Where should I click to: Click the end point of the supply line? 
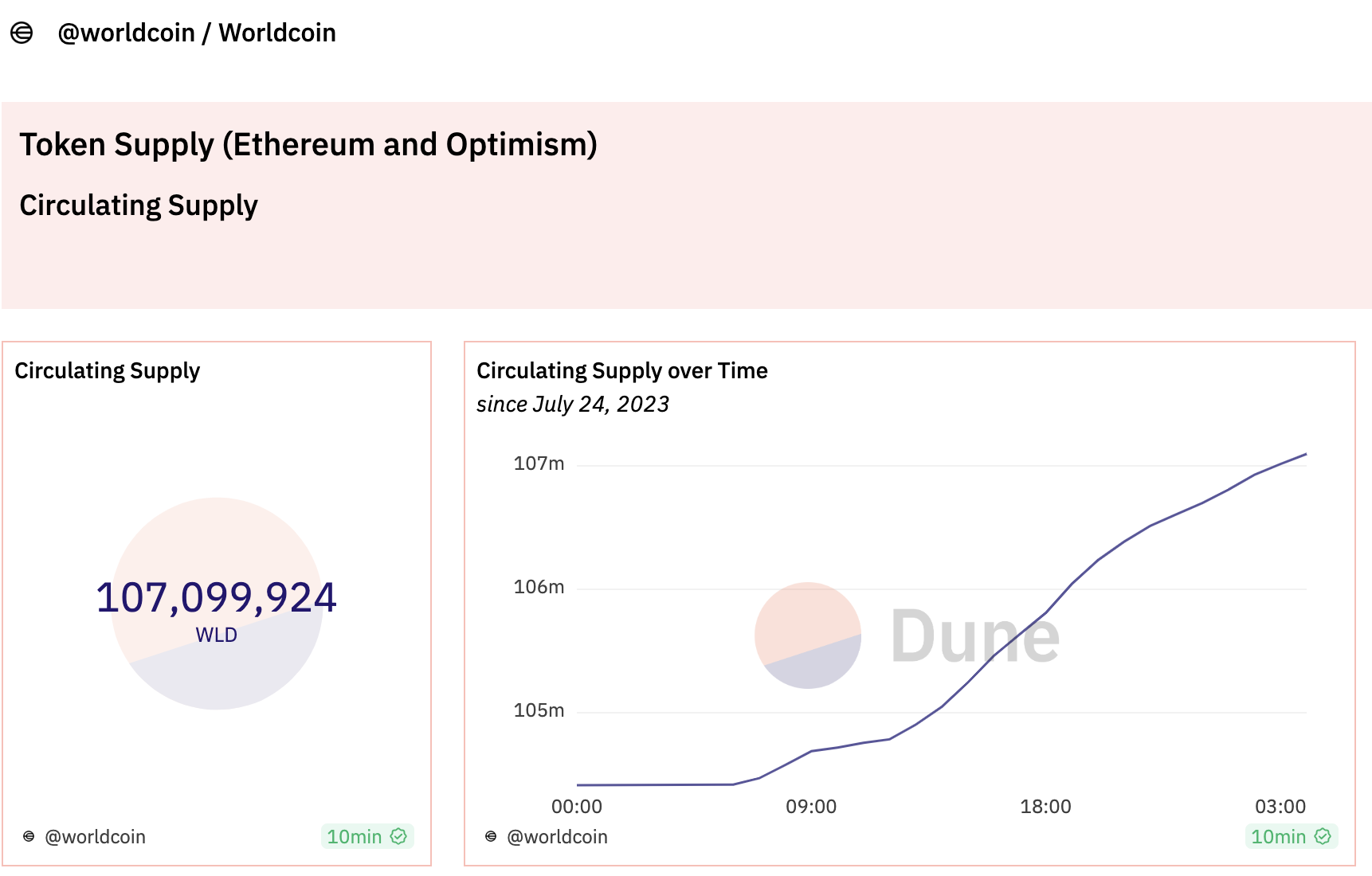pyautogui.click(x=1306, y=454)
